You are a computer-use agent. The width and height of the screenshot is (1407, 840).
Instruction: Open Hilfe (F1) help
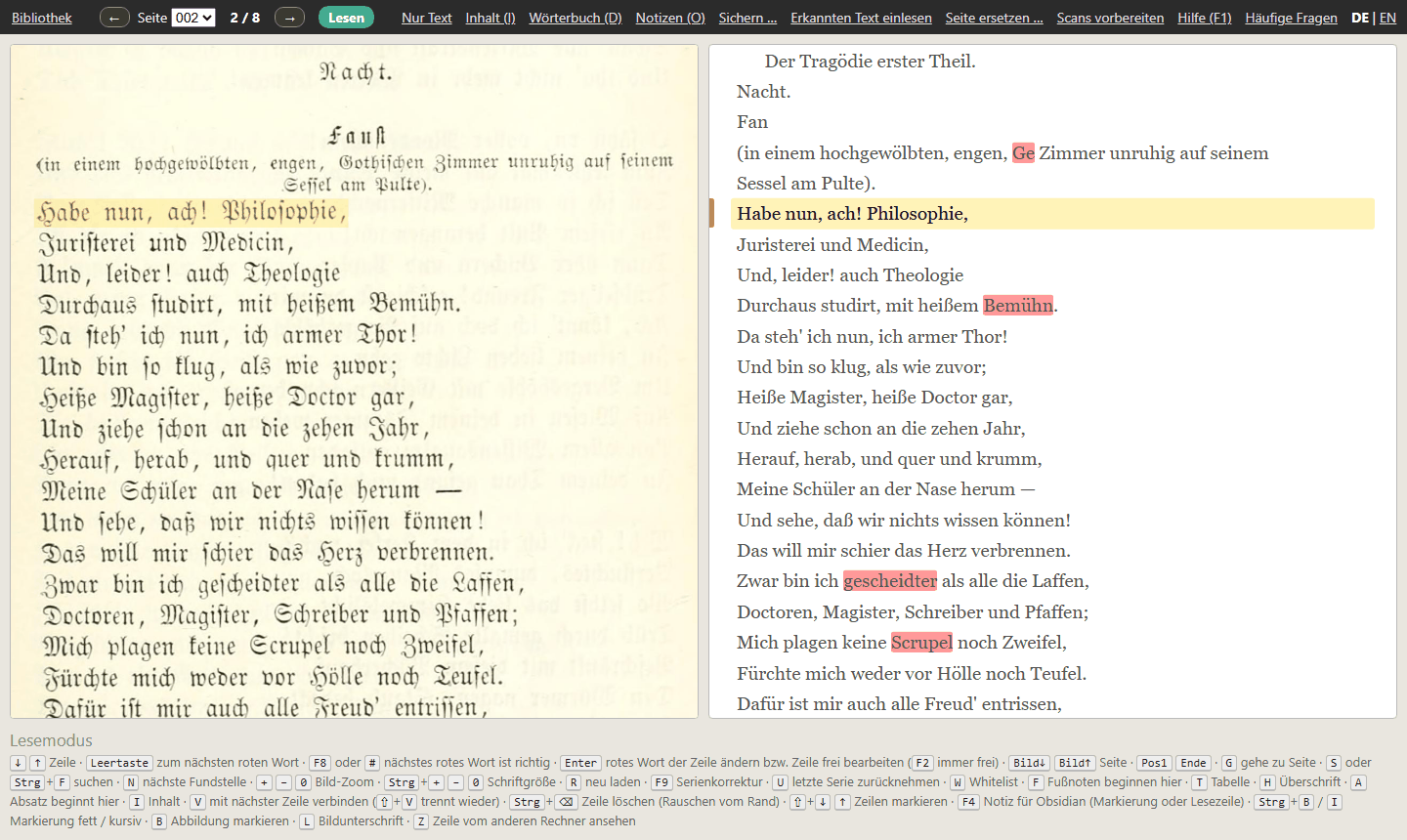coord(1205,18)
